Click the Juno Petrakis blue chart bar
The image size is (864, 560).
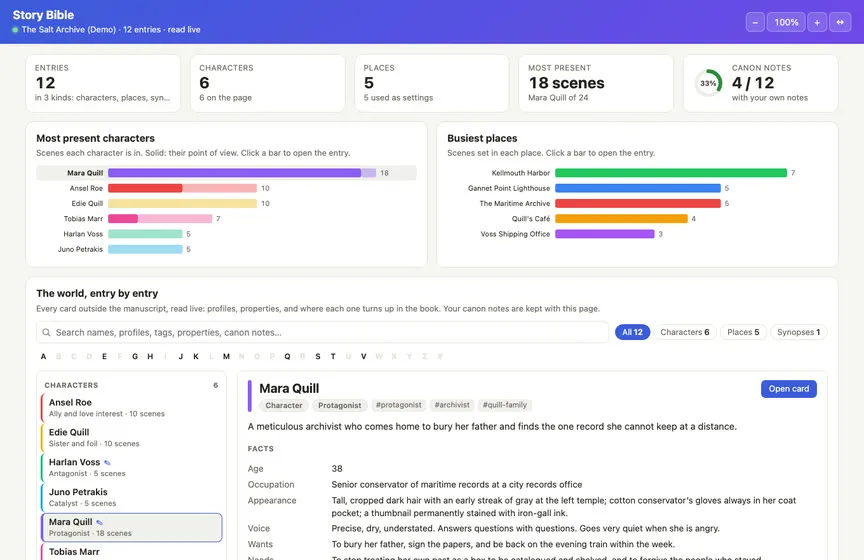coord(145,249)
